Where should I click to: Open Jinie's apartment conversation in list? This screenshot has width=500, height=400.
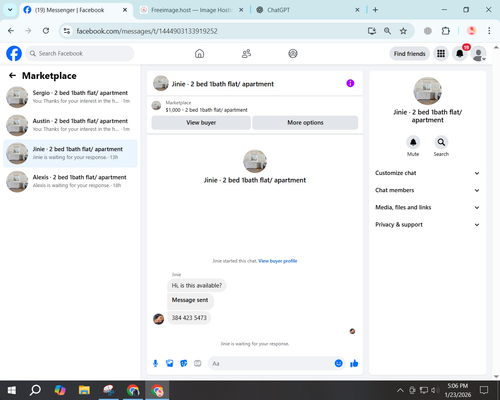70,153
